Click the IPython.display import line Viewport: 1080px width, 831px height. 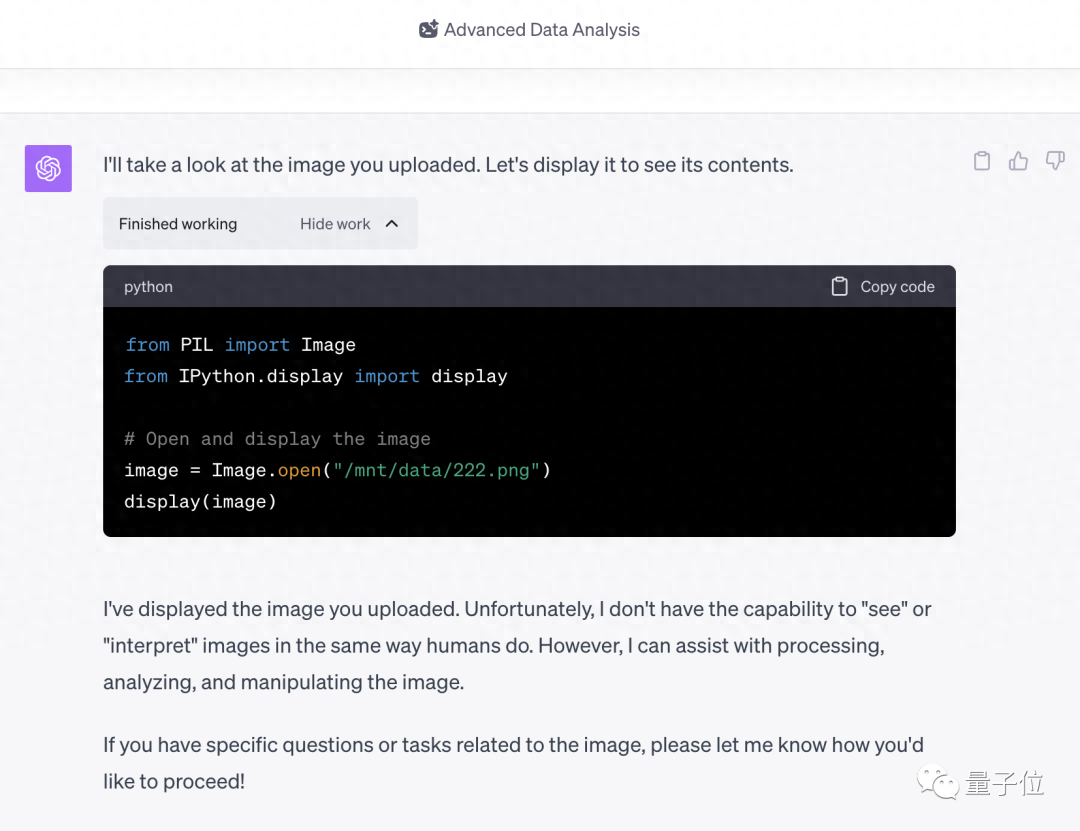(x=316, y=377)
